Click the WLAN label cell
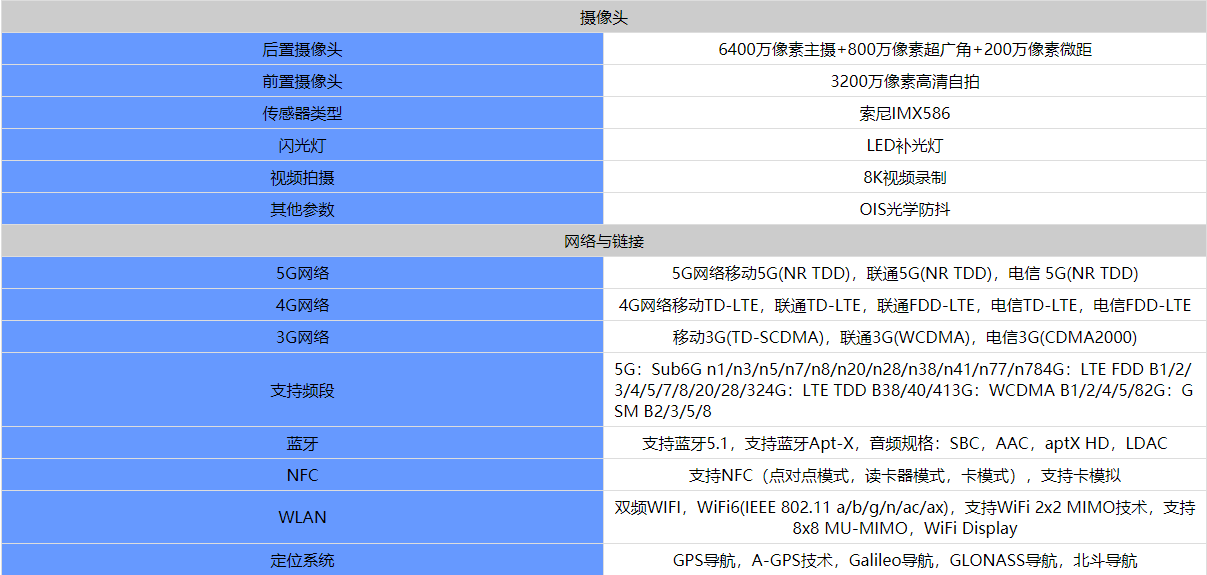The height and width of the screenshot is (575, 1207). pyautogui.click(x=302, y=518)
